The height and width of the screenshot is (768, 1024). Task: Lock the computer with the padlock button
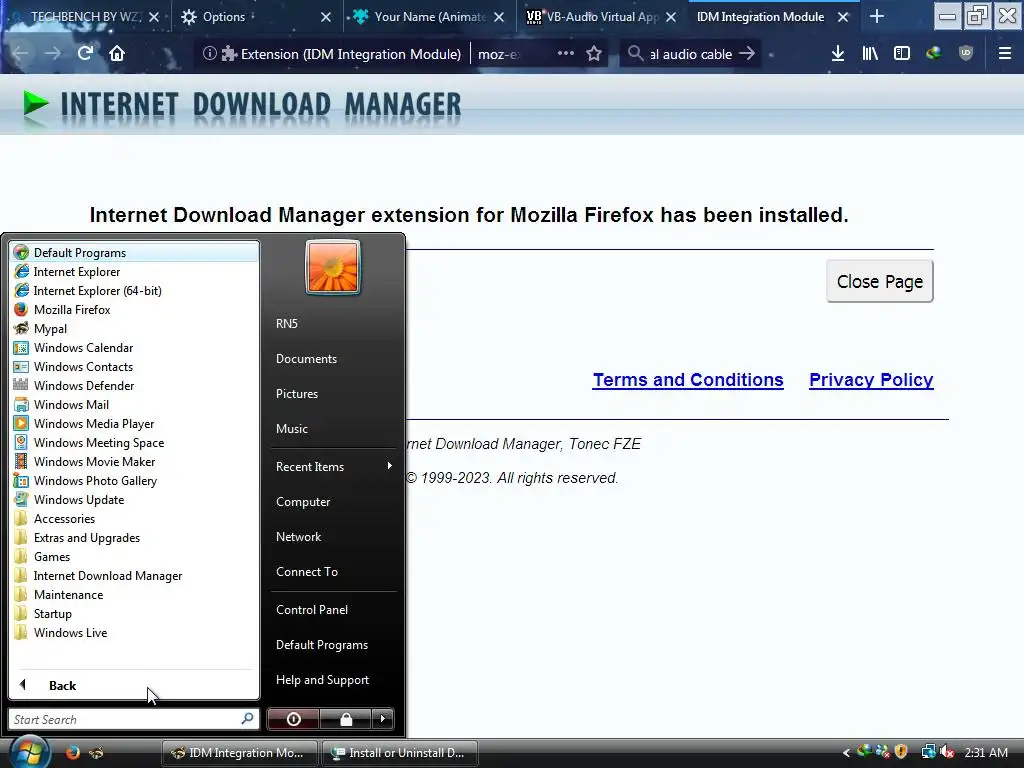tap(346, 719)
